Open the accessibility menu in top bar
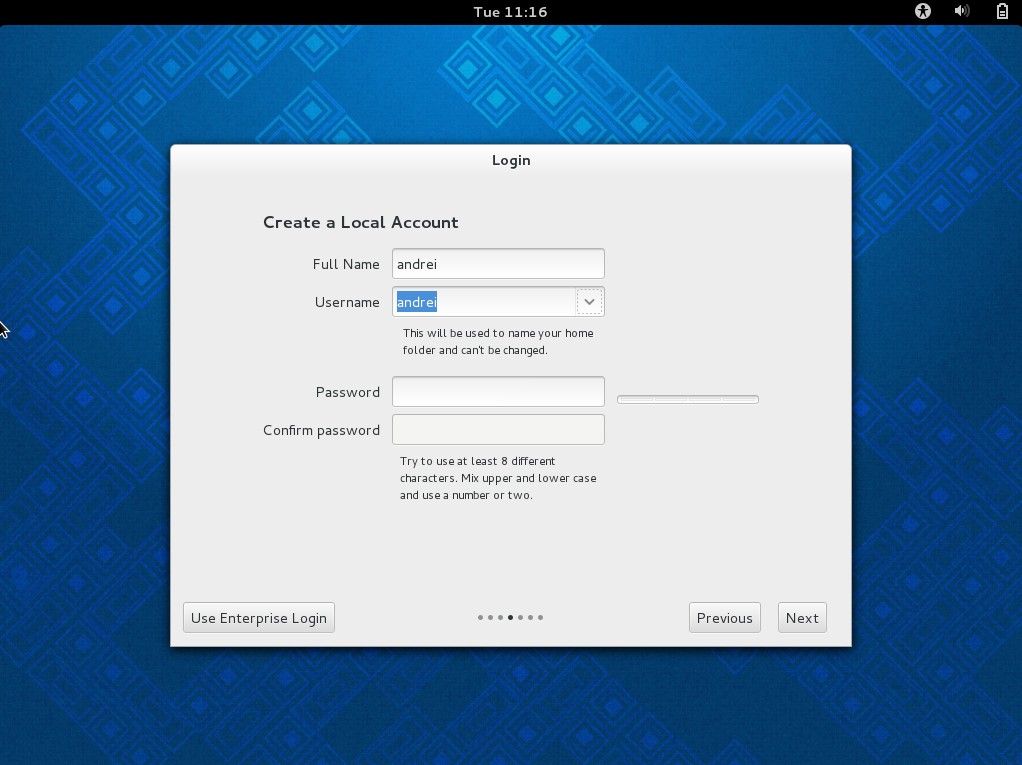Viewport: 1022px width, 765px height. click(921, 12)
